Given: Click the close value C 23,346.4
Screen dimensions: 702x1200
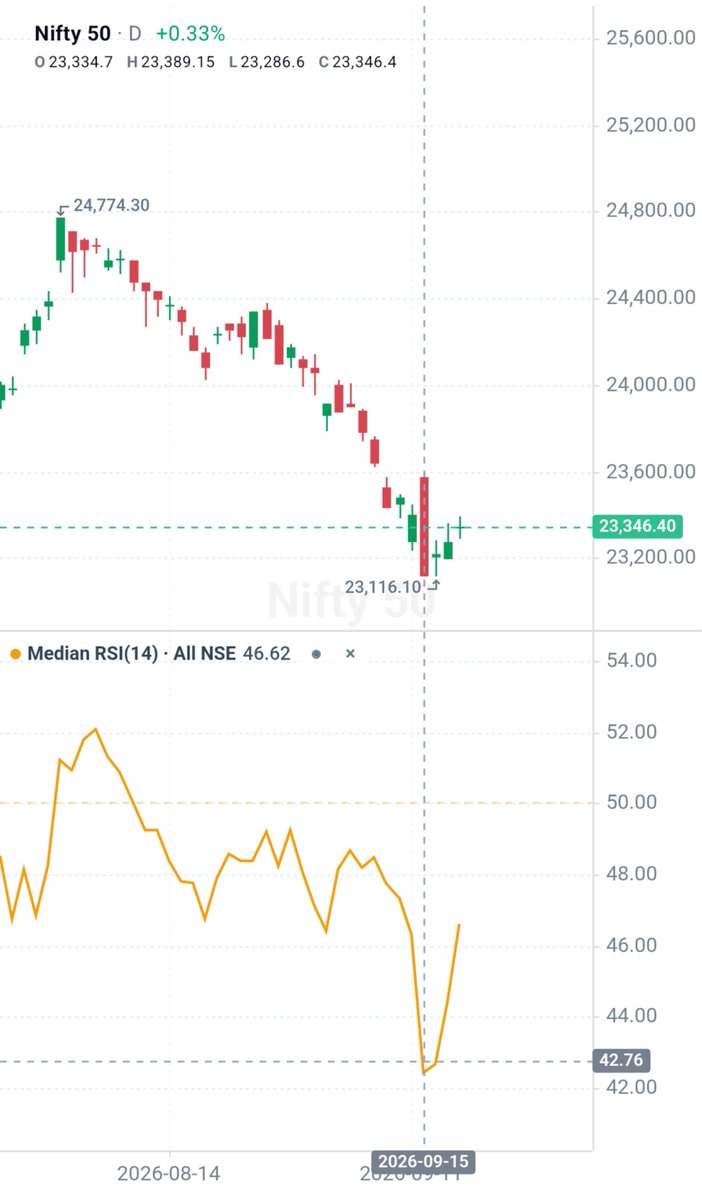Looking at the screenshot, I should point(357,62).
